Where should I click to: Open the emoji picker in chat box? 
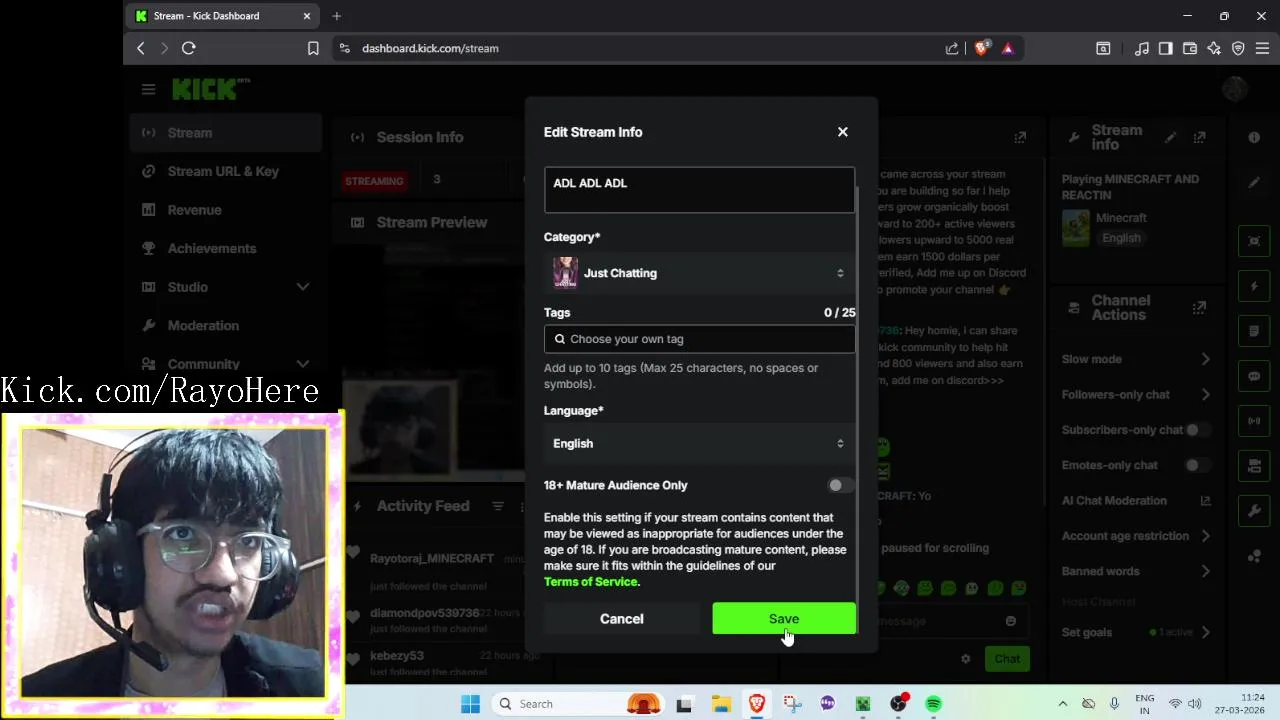click(1010, 621)
